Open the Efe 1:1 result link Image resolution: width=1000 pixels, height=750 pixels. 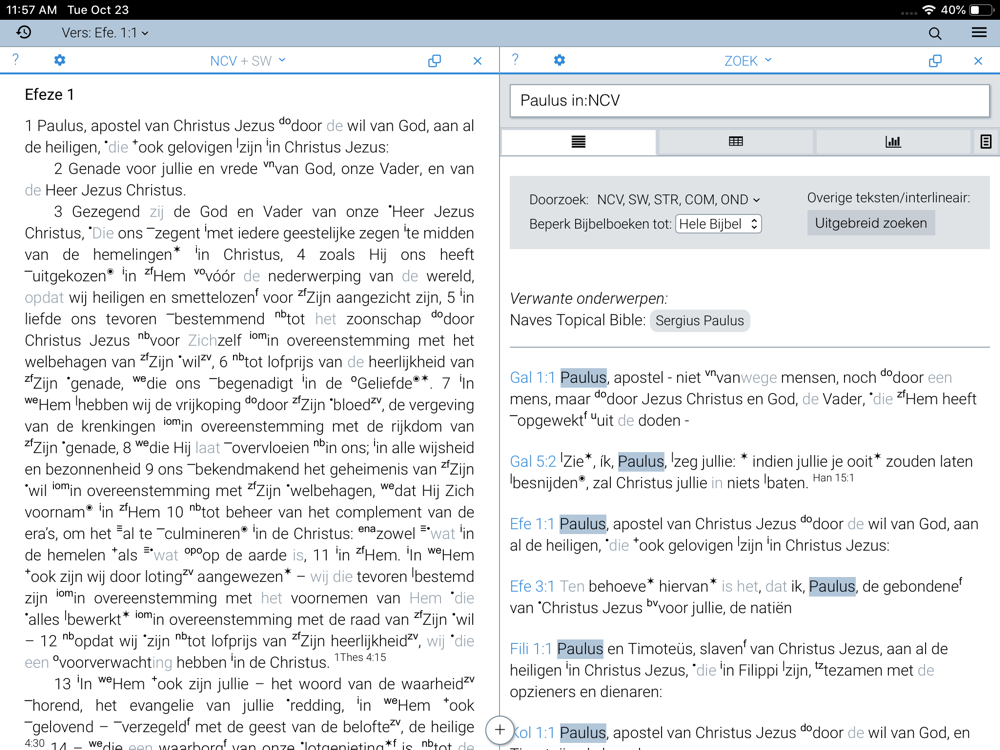[532, 524]
